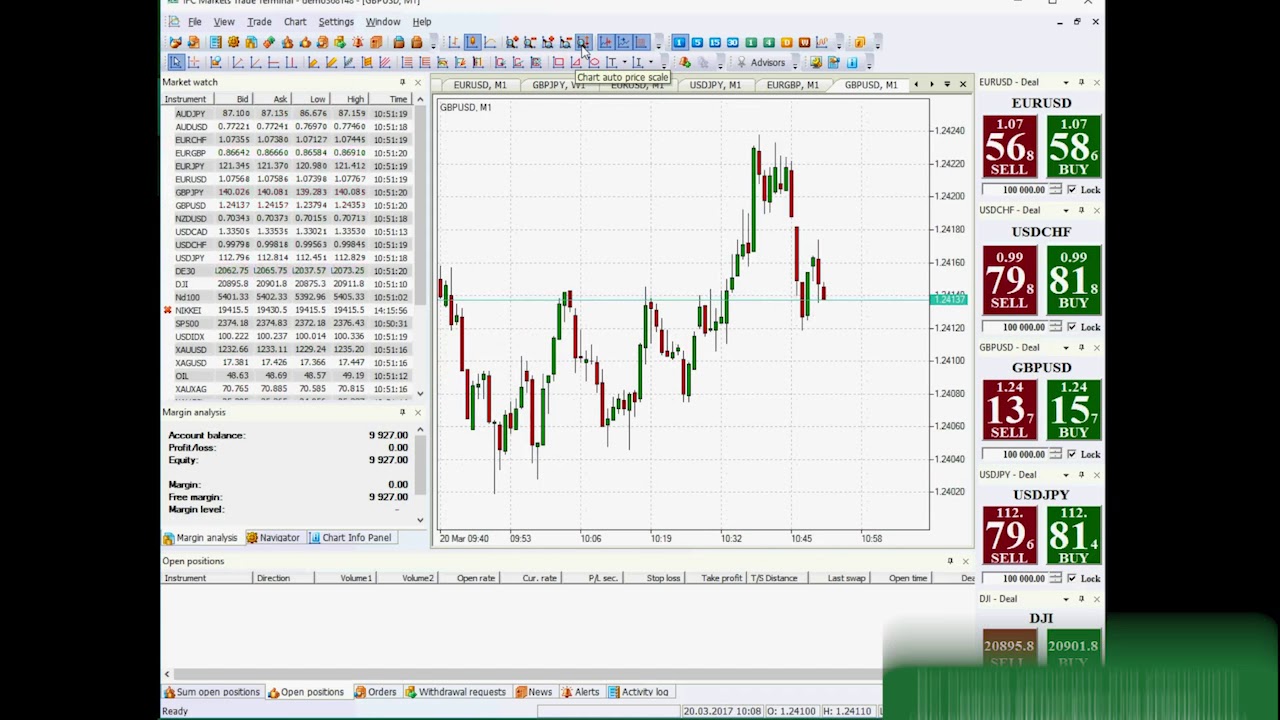Select the text (T) drawing tool
This screenshot has width=1280, height=720.
[611, 62]
